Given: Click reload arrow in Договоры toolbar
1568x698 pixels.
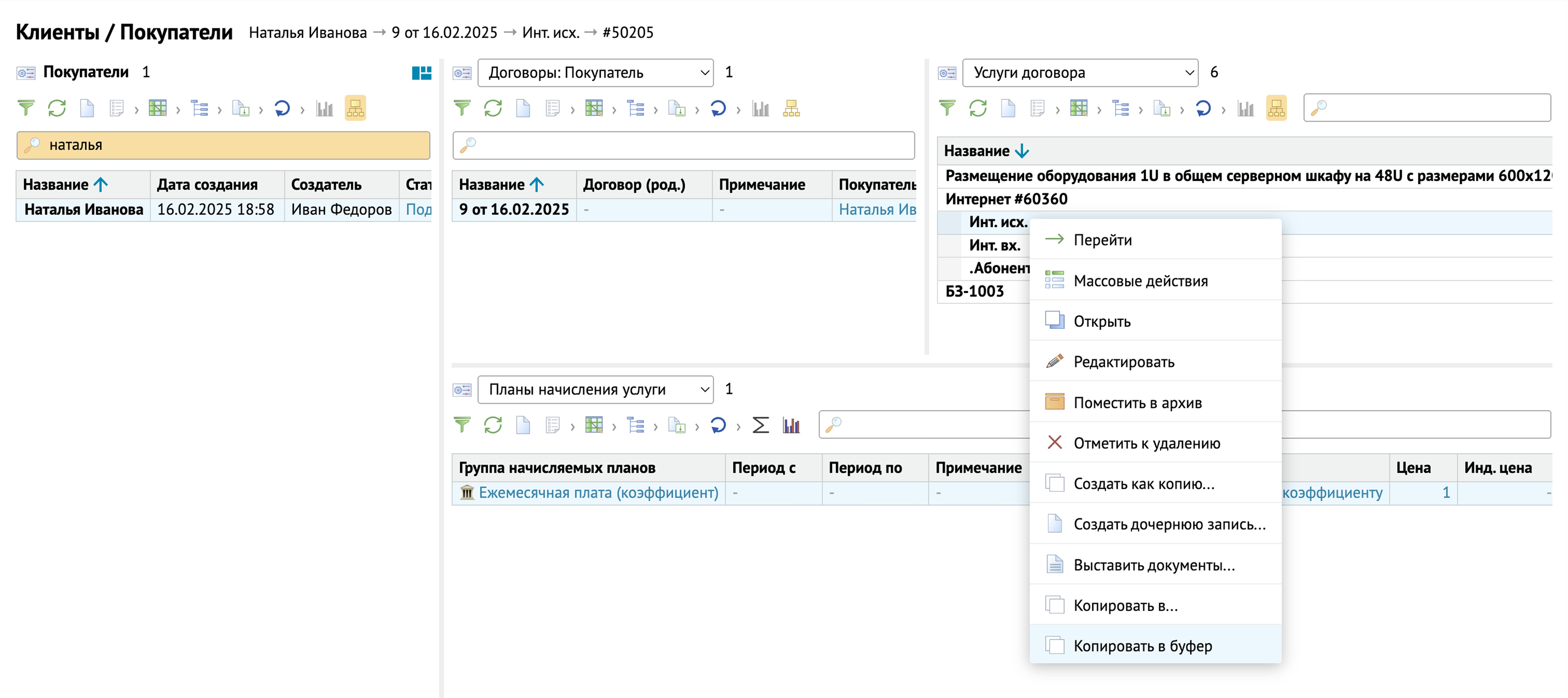Looking at the screenshot, I should 718,108.
